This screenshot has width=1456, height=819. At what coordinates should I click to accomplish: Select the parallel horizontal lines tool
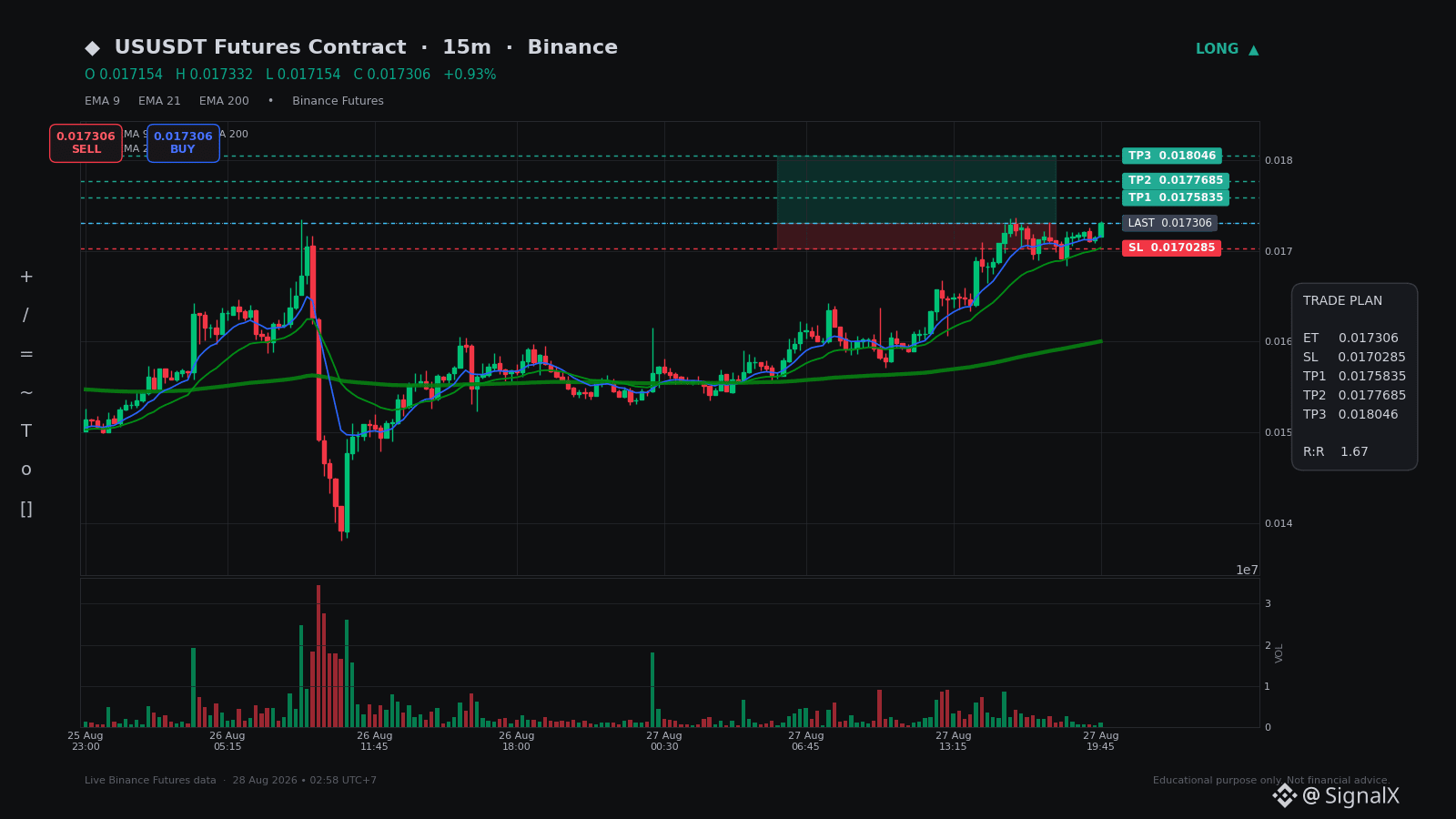[26, 354]
